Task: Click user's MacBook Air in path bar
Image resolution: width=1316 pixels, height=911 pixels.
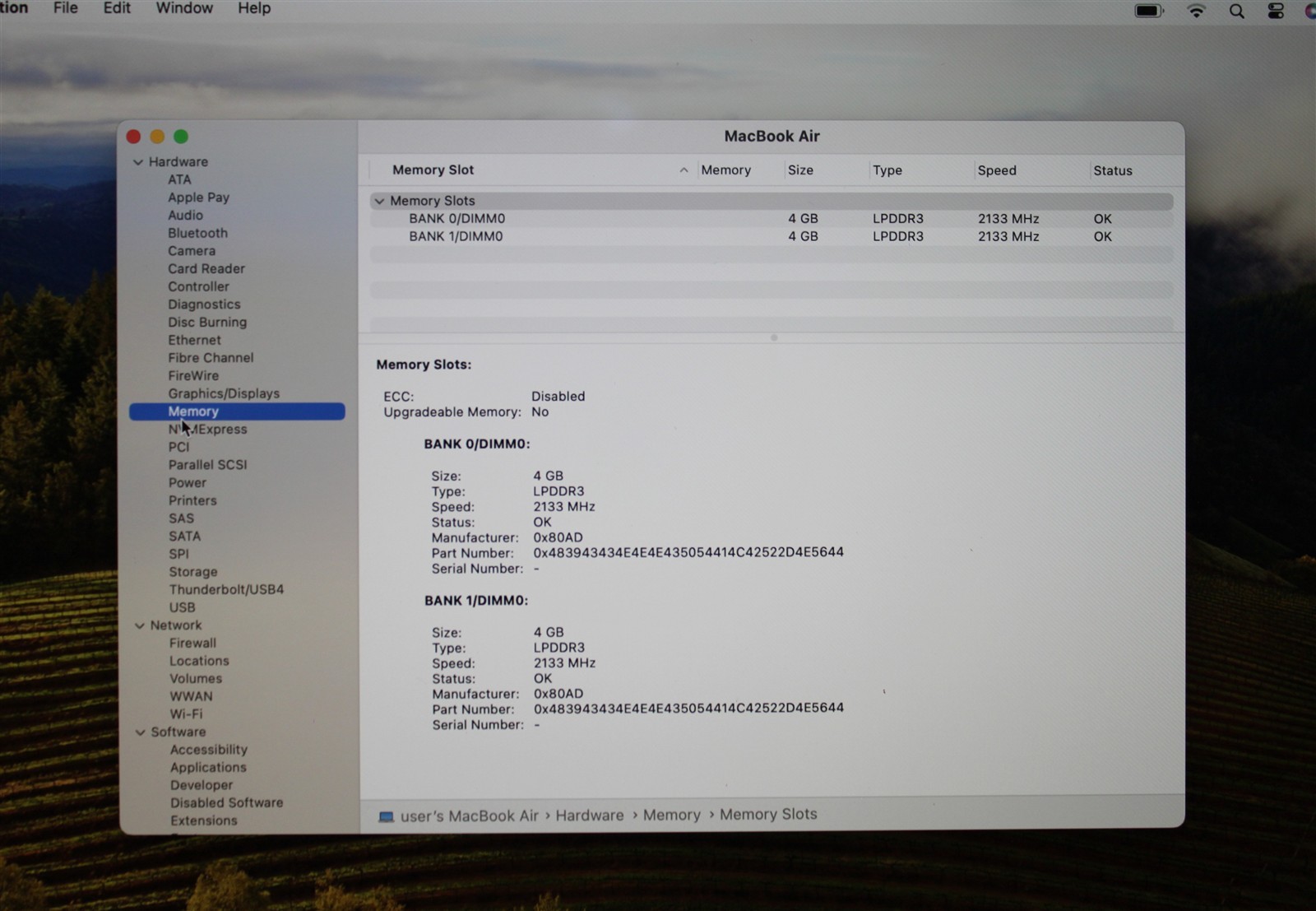Action: (469, 816)
